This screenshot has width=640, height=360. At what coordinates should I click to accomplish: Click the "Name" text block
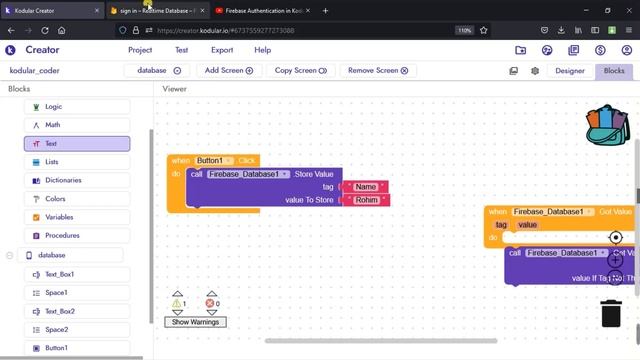[365, 187]
